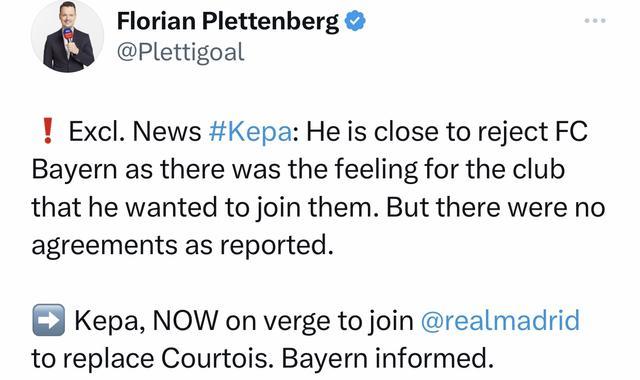Image resolution: width=640 pixels, height=380 pixels.
Task: Click "Kepa," beside the arrow emoji
Action: point(110,321)
